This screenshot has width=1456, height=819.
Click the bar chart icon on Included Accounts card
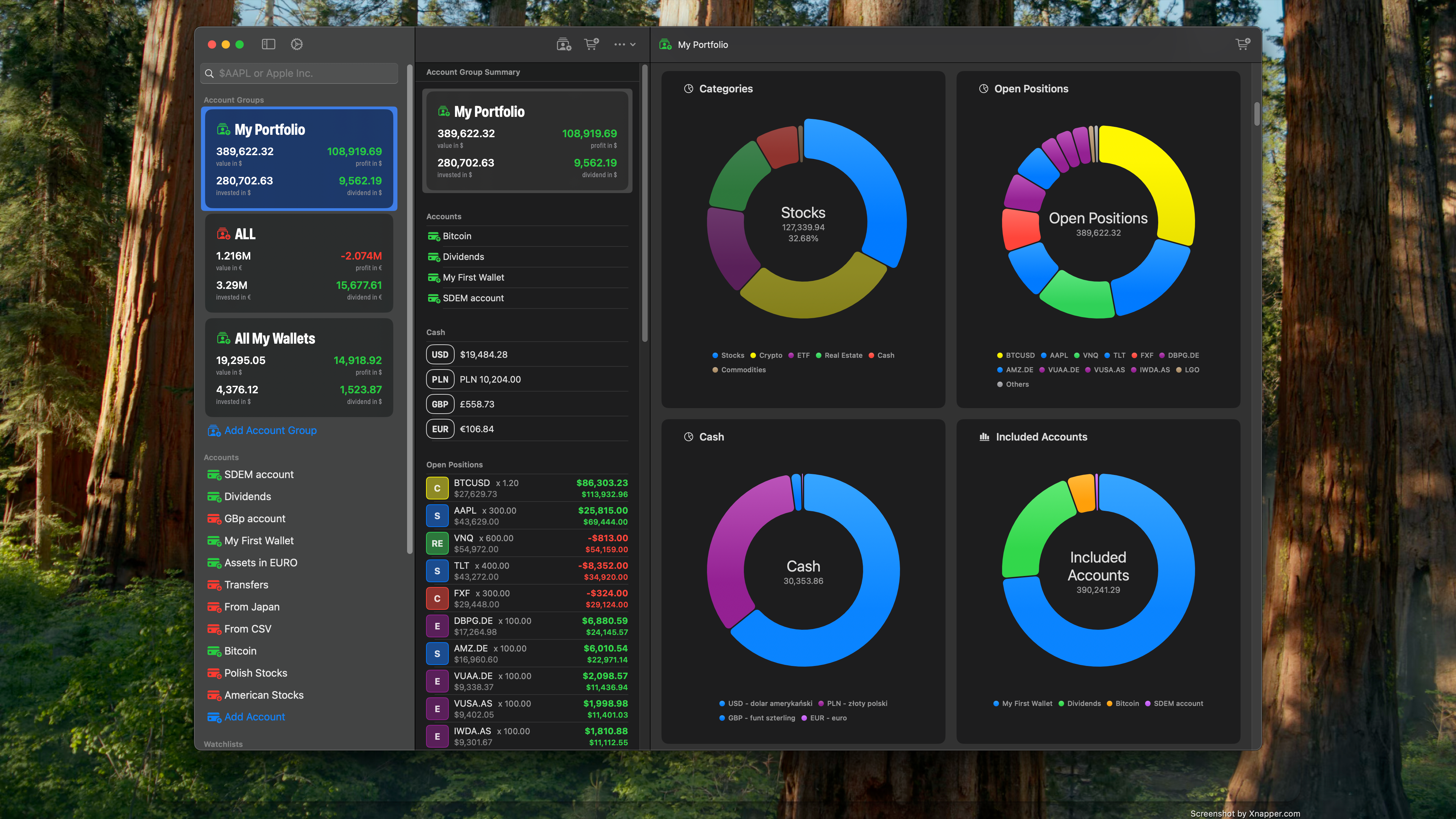[983, 436]
